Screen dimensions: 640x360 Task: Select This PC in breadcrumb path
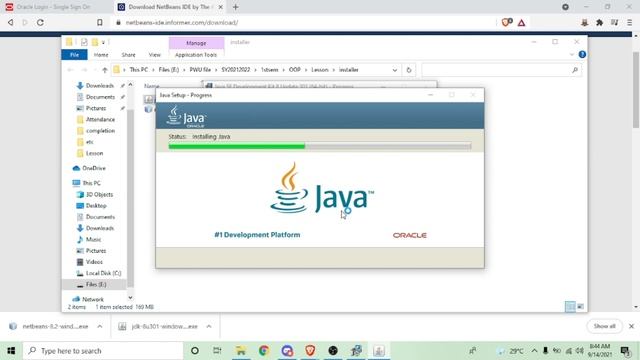[139, 70]
